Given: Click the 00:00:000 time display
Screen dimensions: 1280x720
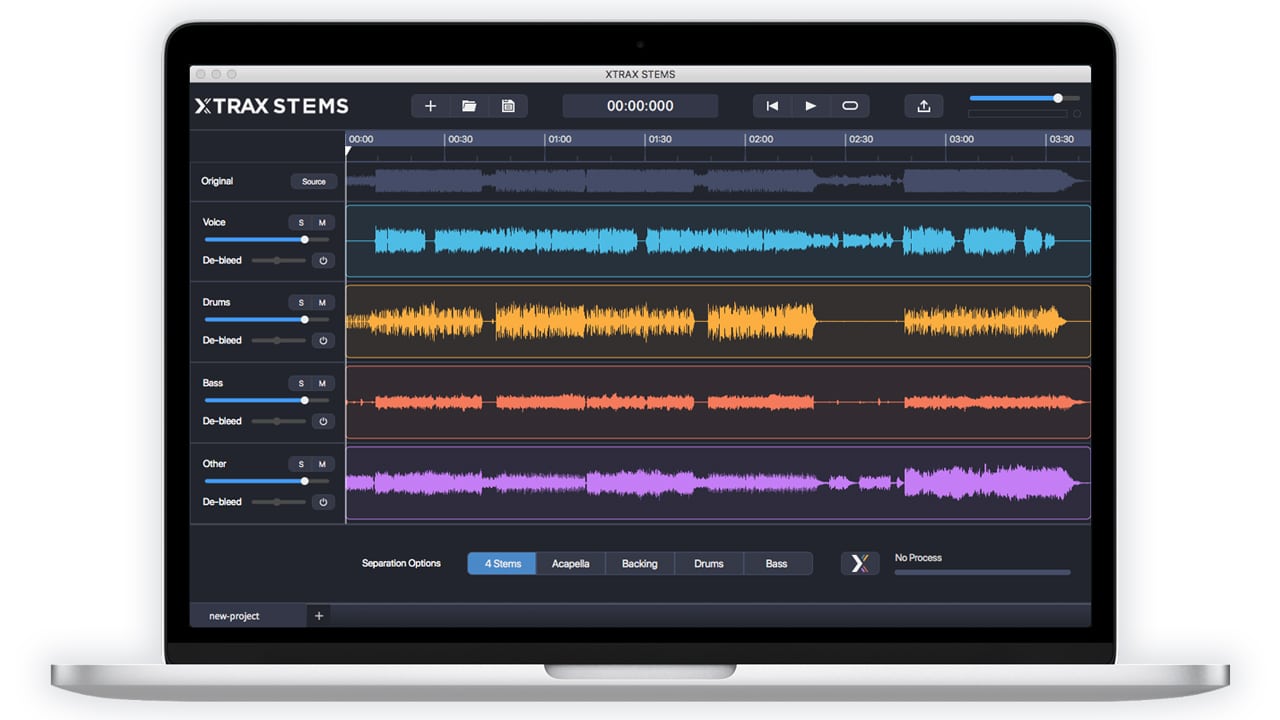Looking at the screenshot, I should click(x=640, y=106).
